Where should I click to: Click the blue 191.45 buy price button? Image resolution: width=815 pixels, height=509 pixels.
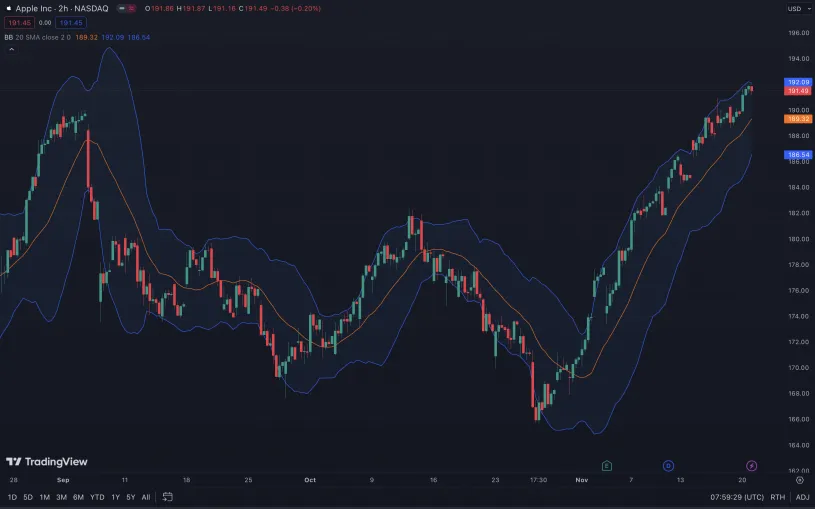[71, 23]
